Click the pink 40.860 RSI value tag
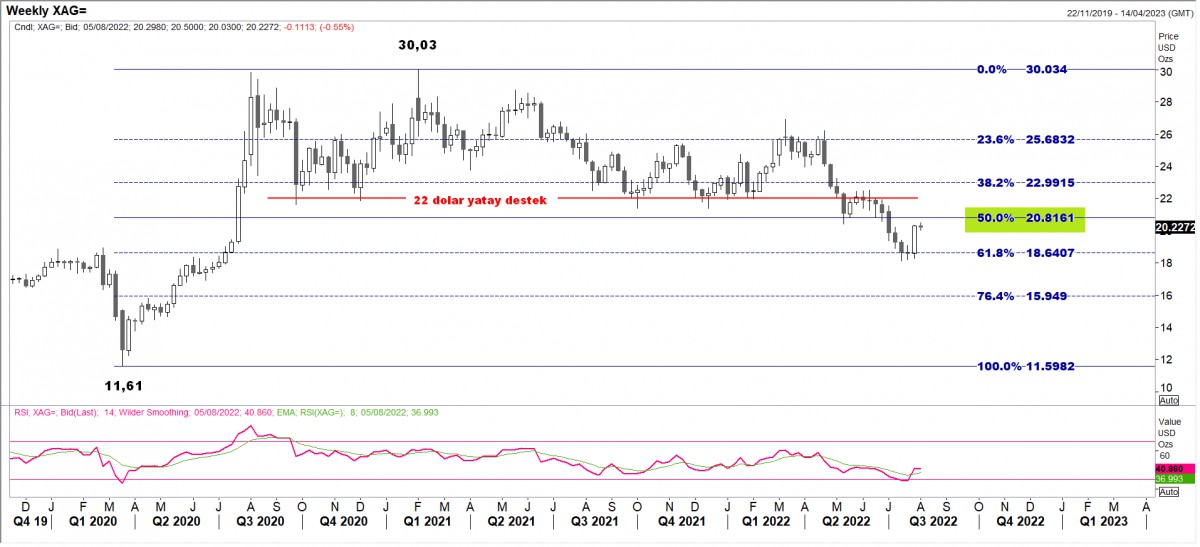This screenshot has height=547, width=1200. coord(1169,468)
